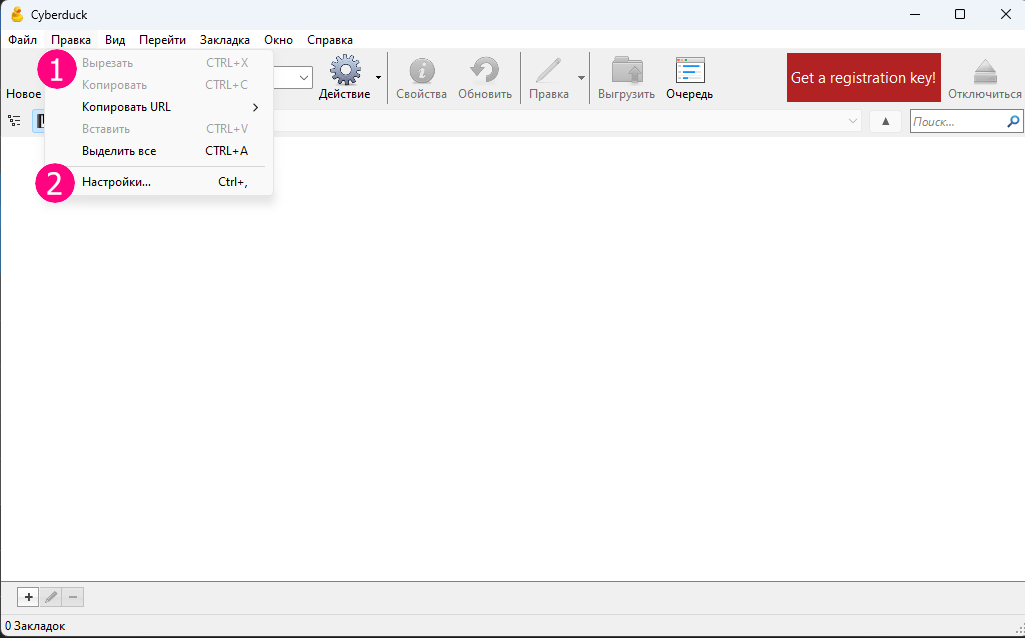Screen dimensions: 1025x638
Task: Click Вырезать menu entry
Action: [159, 63]
